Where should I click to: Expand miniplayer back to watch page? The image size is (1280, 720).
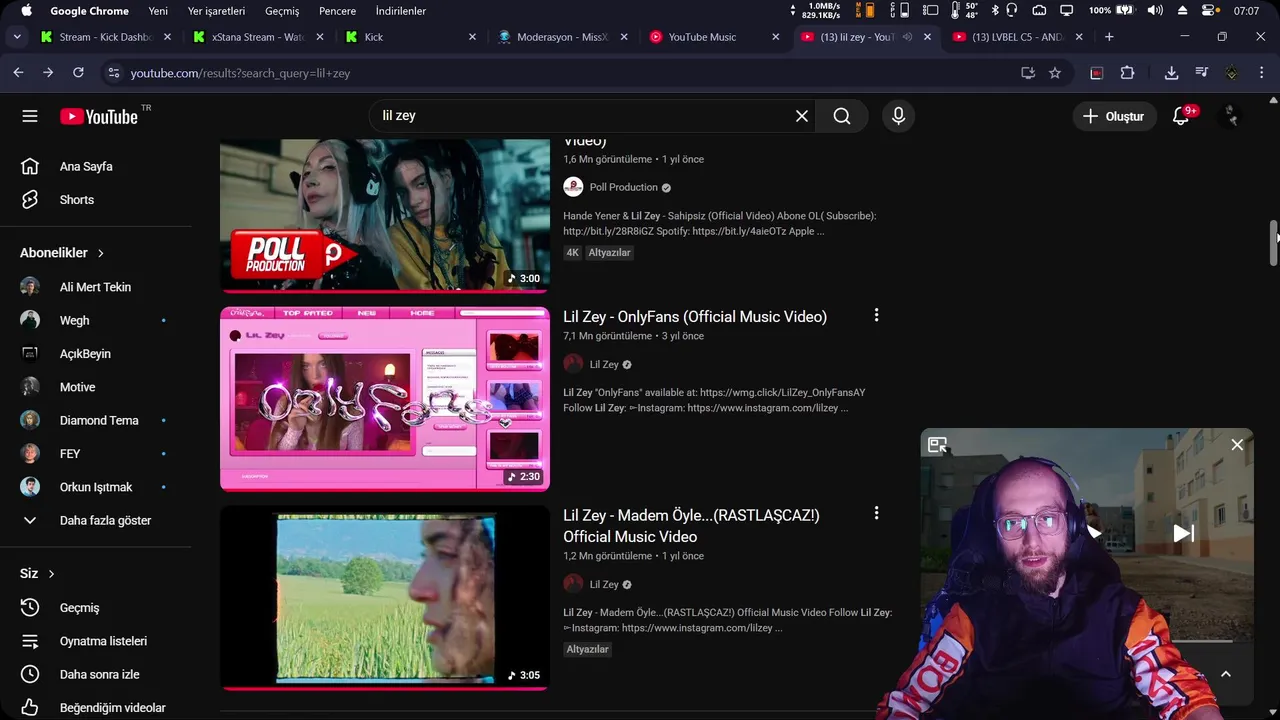click(937, 445)
